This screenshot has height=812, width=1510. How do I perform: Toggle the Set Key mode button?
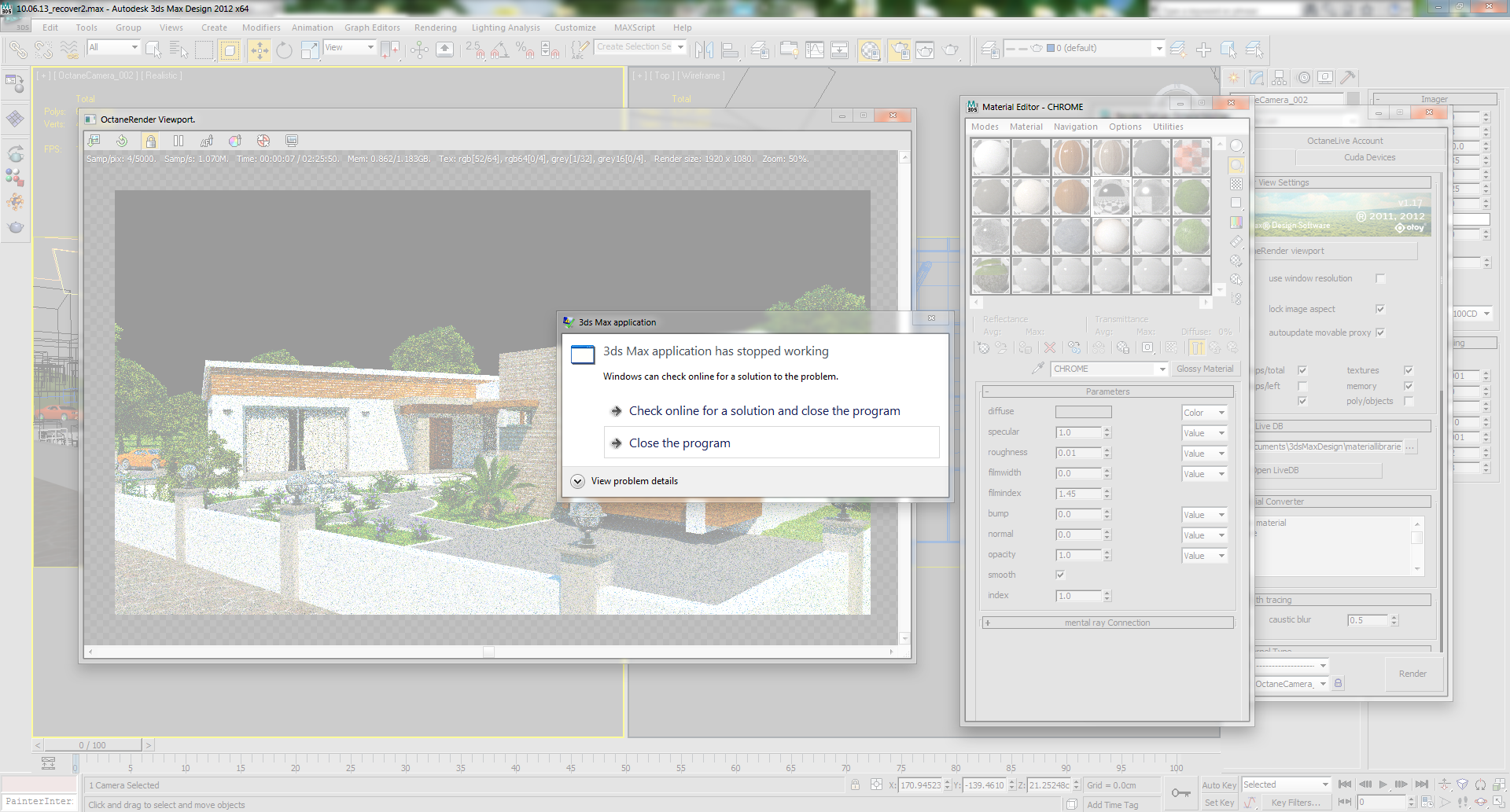1219,803
